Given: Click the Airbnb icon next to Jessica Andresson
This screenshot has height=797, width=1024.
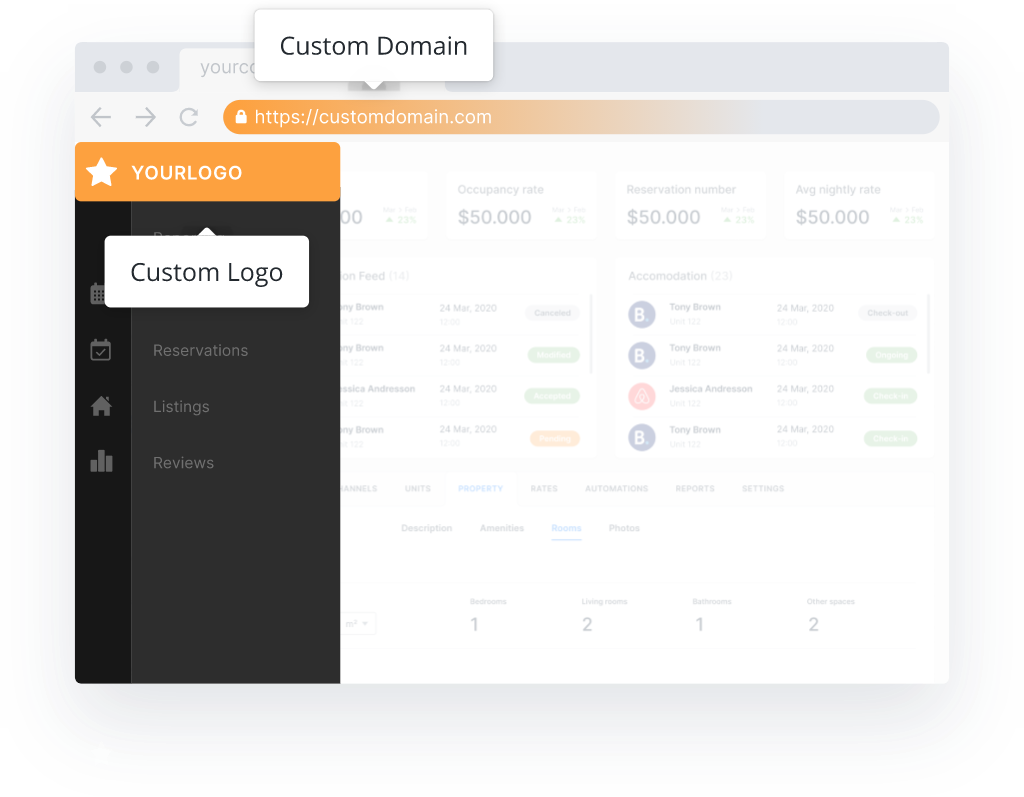Looking at the screenshot, I should click(x=641, y=396).
